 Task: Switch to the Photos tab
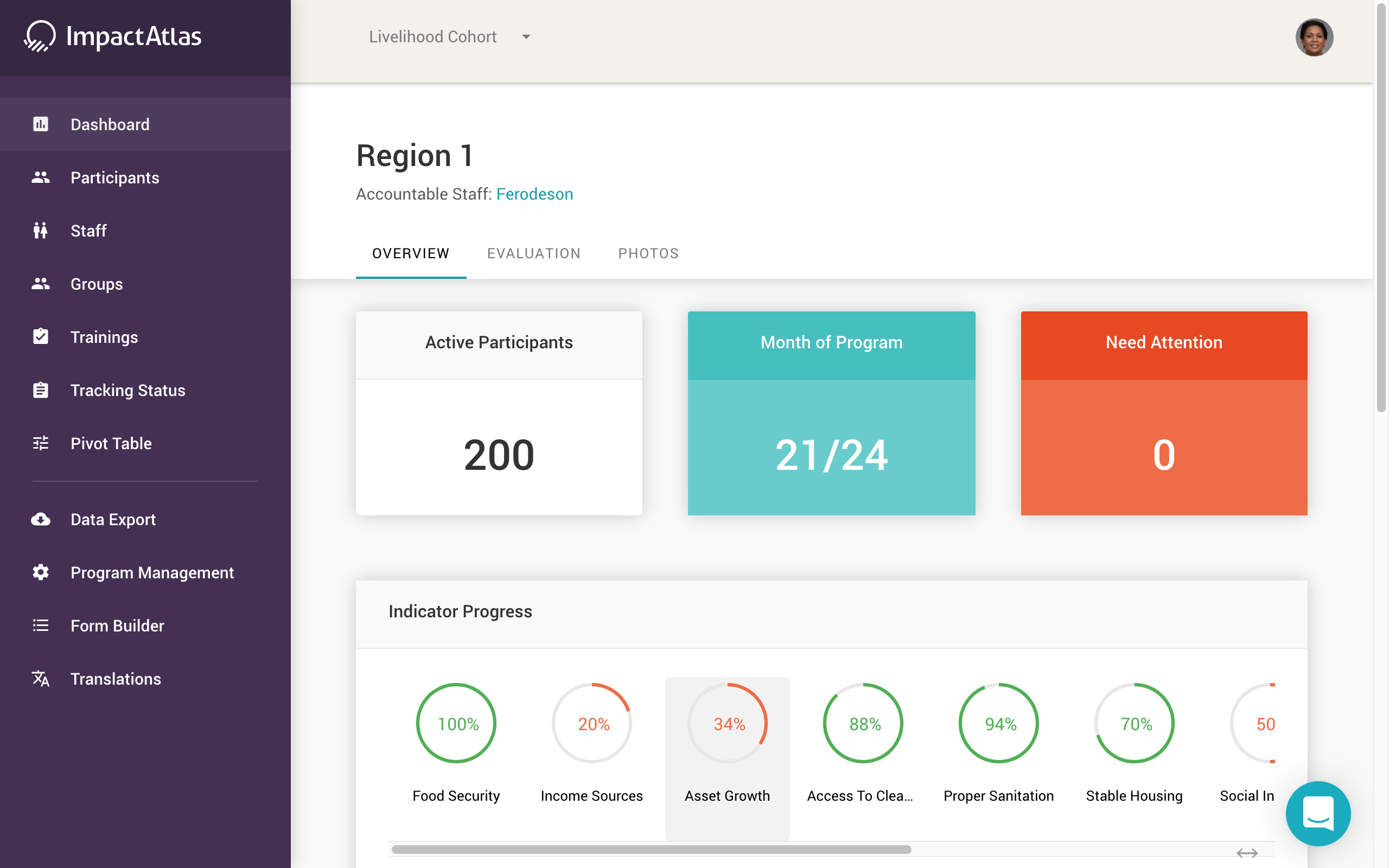(648, 253)
